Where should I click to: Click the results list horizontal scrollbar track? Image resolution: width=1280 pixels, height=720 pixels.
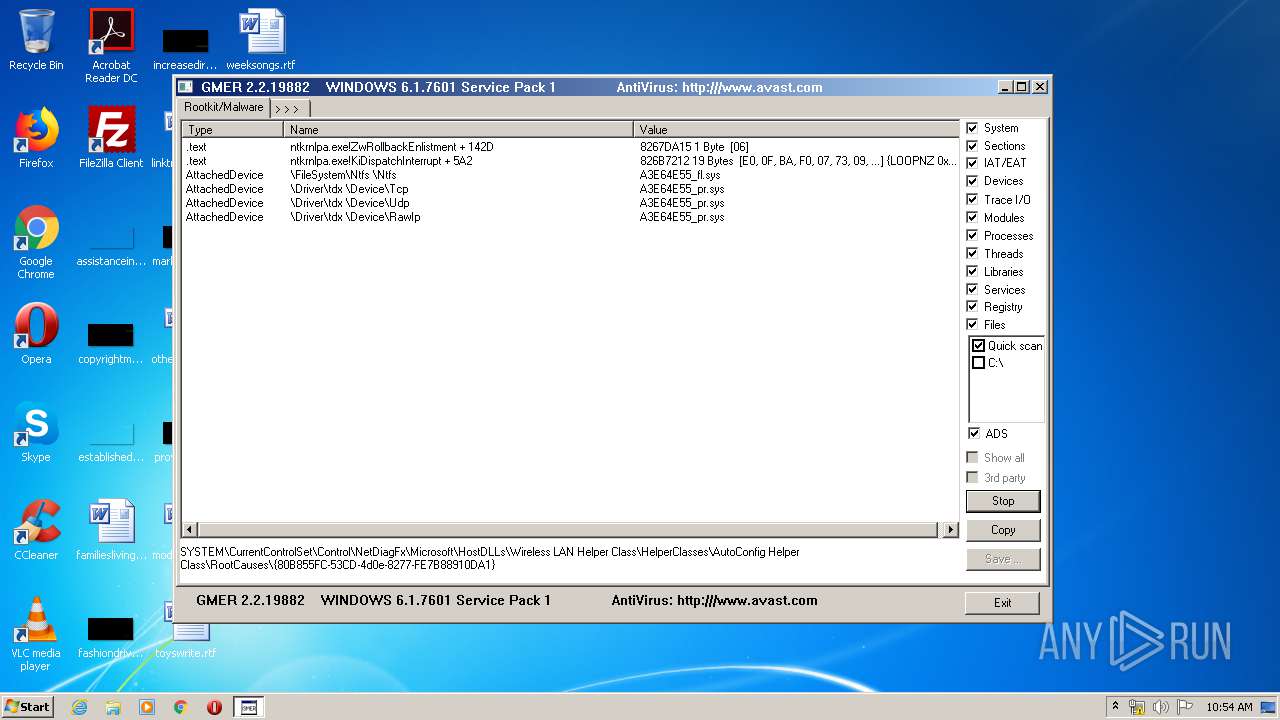[x=570, y=529]
